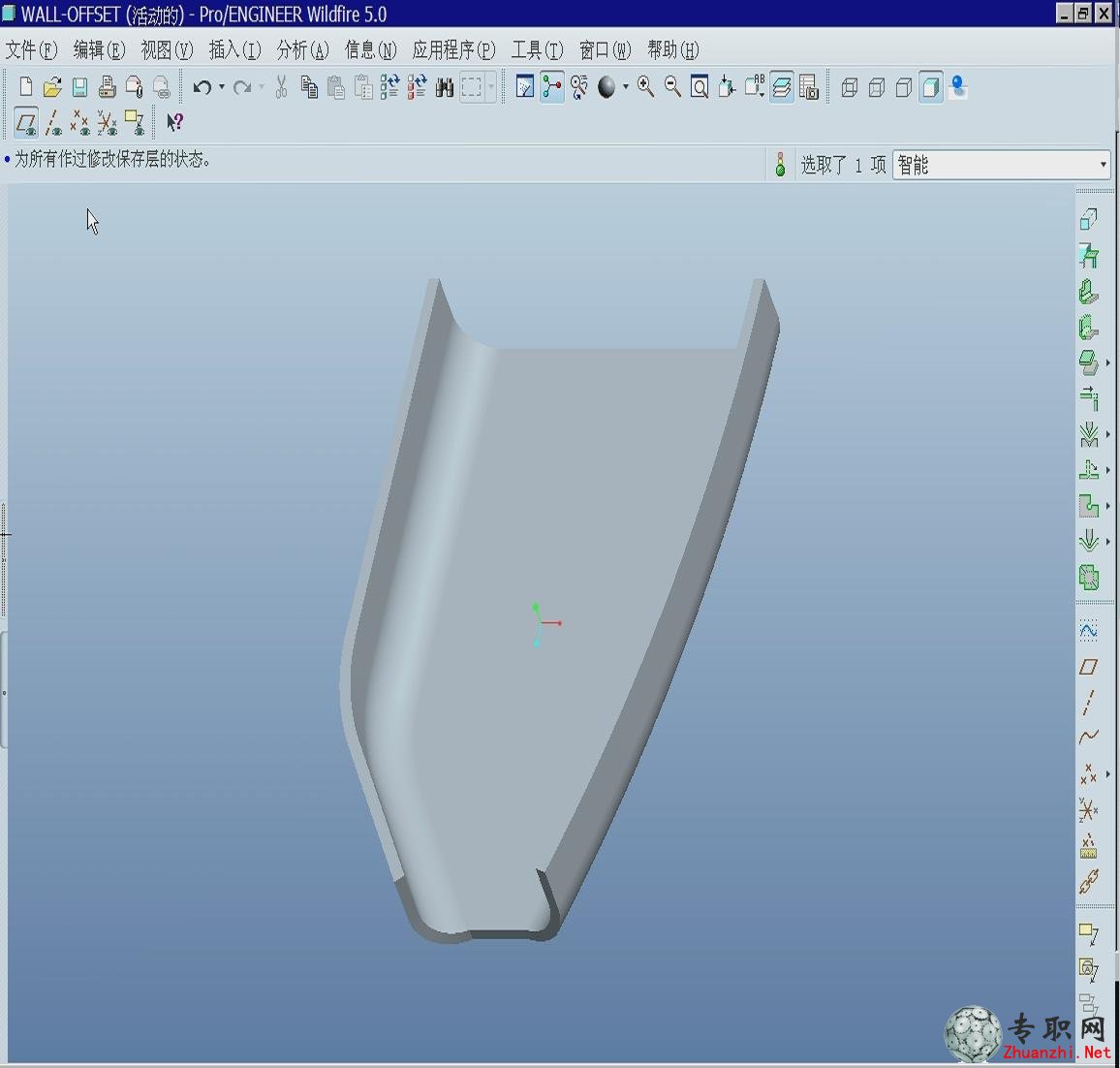Image resolution: width=1120 pixels, height=1068 pixels.
Task: Open context-sensitive help pointer
Action: [x=174, y=123]
